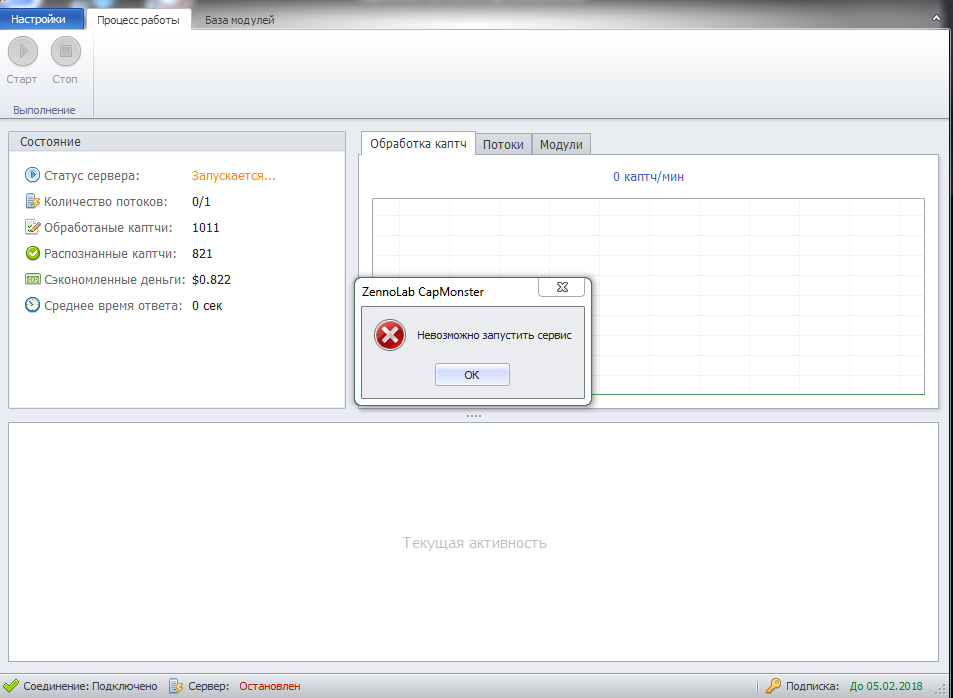The width and height of the screenshot is (953, 698).
Task: Click the Сэкономленные деньги money icon
Action: [32, 279]
